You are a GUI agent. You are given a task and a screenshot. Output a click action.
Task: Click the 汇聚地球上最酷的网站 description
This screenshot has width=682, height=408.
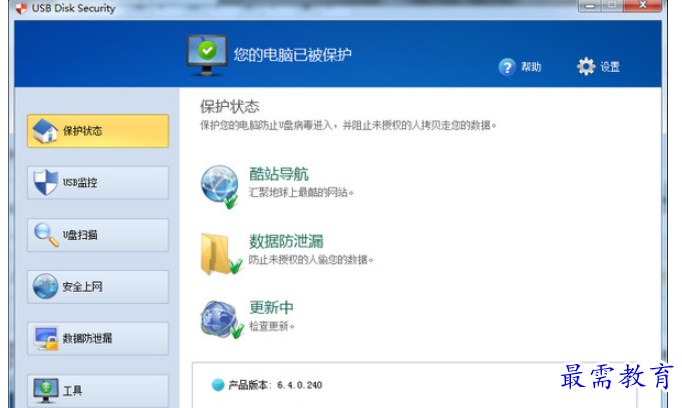301,192
